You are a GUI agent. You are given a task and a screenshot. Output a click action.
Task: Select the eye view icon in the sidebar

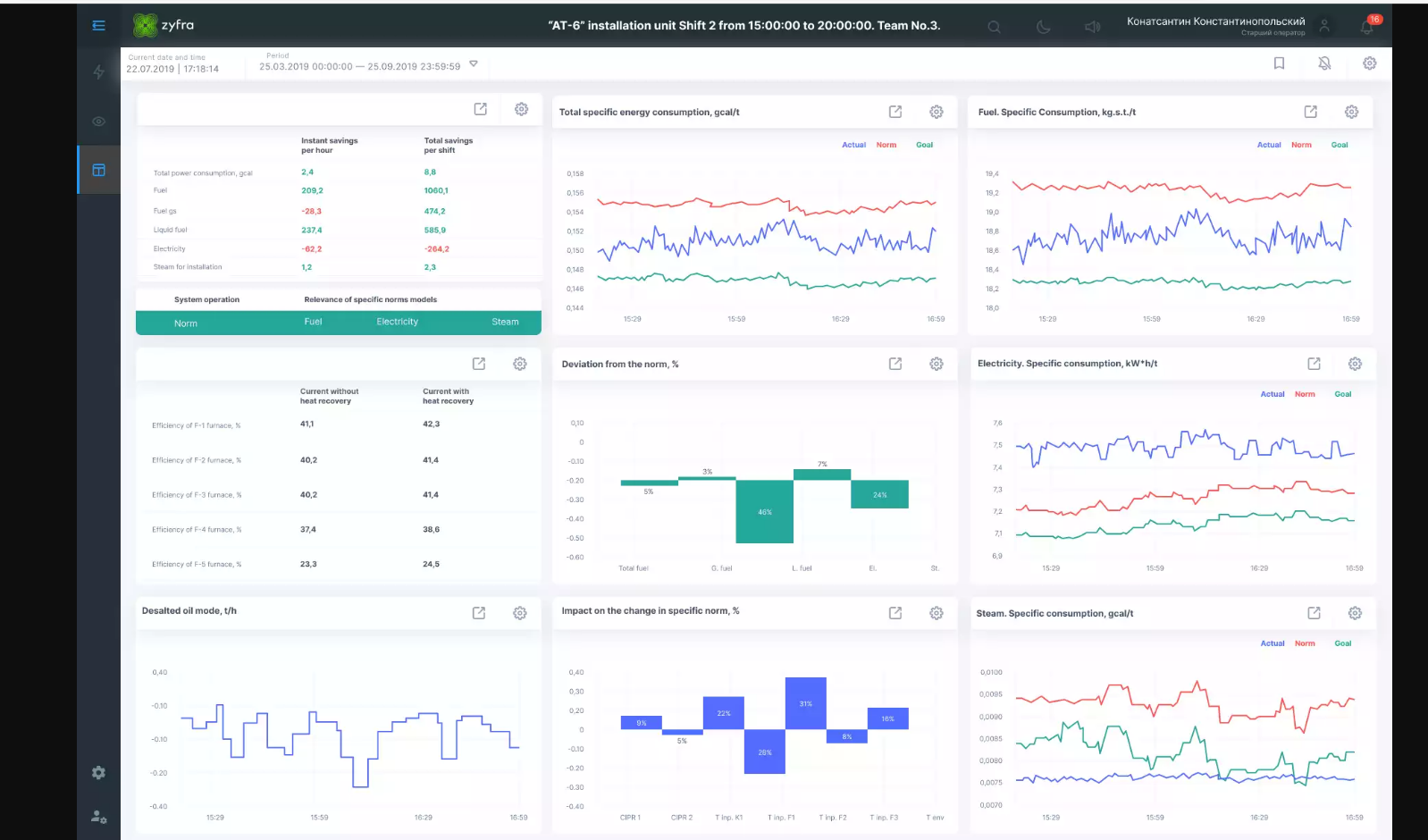click(x=98, y=122)
